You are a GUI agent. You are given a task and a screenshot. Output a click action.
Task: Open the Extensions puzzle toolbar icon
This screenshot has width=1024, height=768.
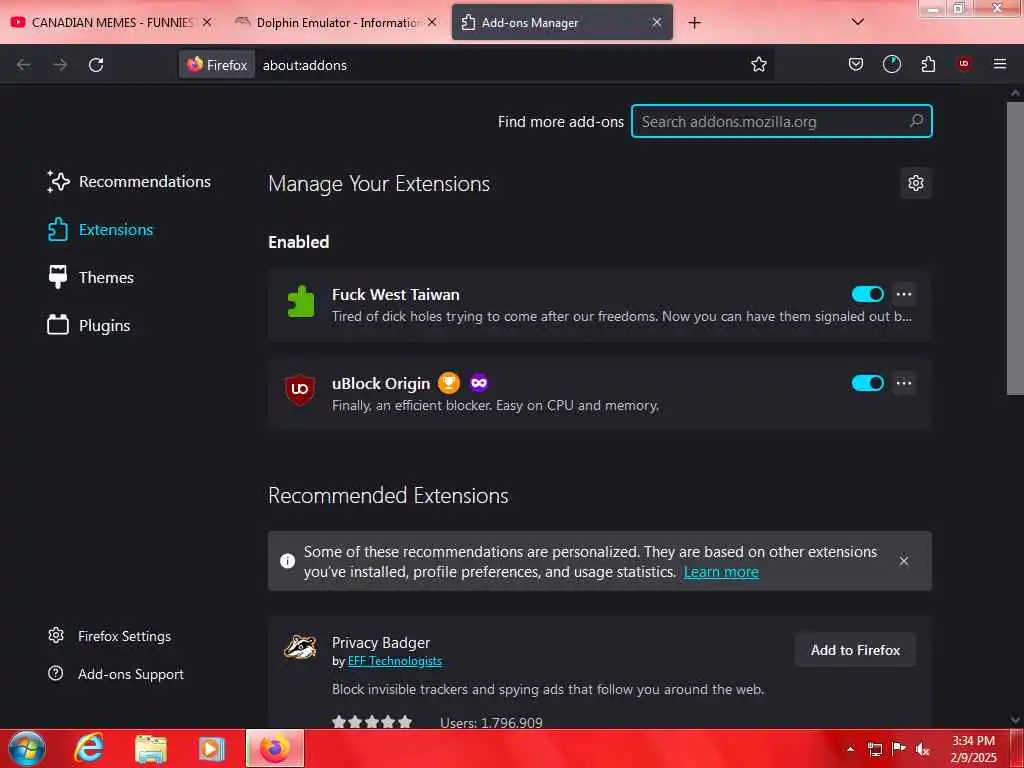[x=928, y=64]
